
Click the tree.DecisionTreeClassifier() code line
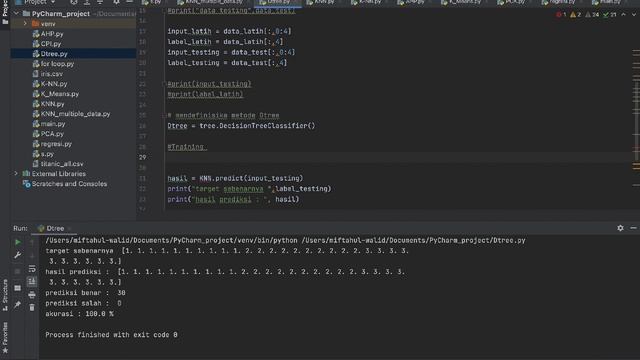coord(241,126)
